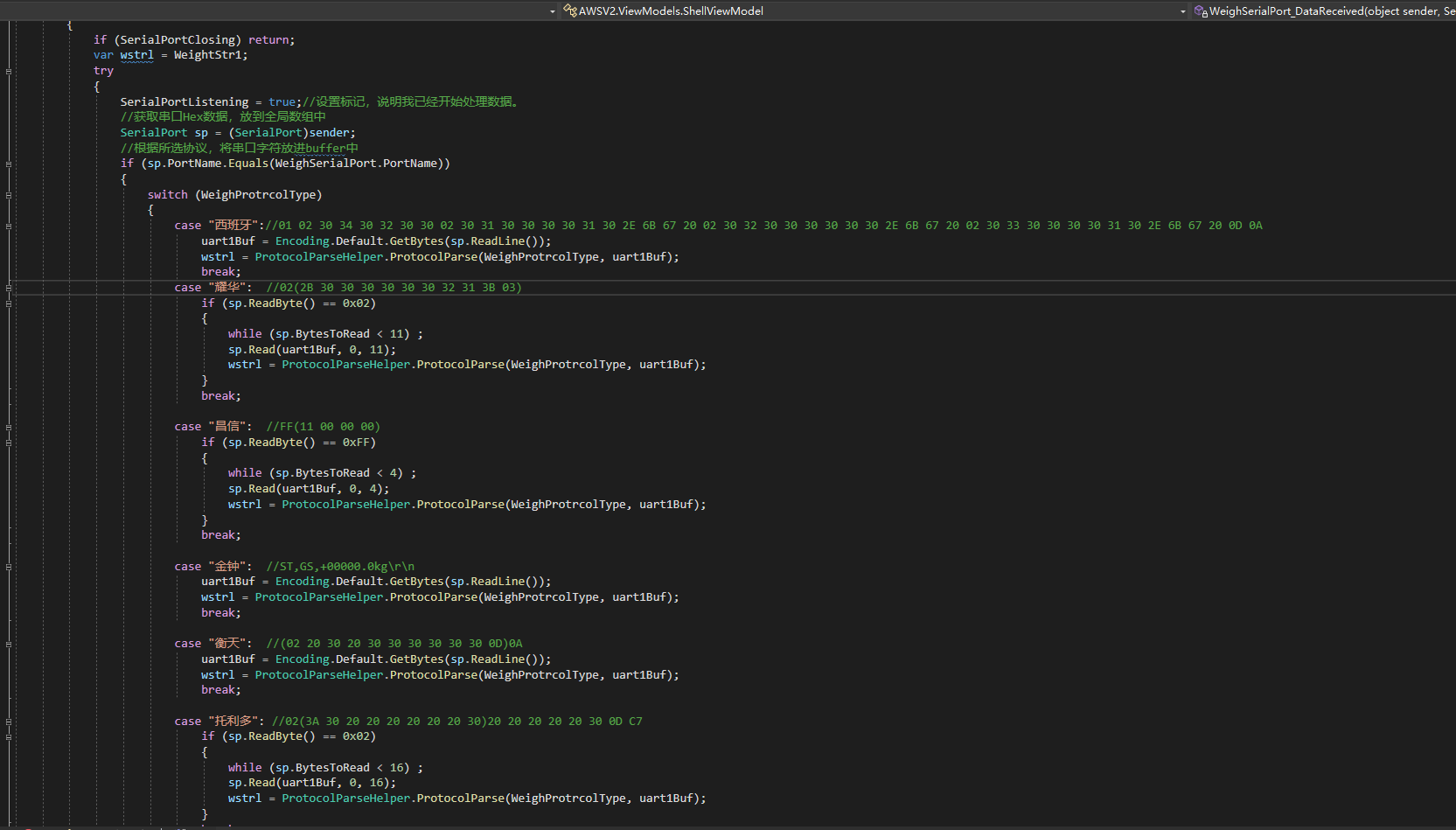Collapse the if ReadByte == 0x02 block under 耀华
Viewport: 1456px width, 830px height.
pos(9,303)
